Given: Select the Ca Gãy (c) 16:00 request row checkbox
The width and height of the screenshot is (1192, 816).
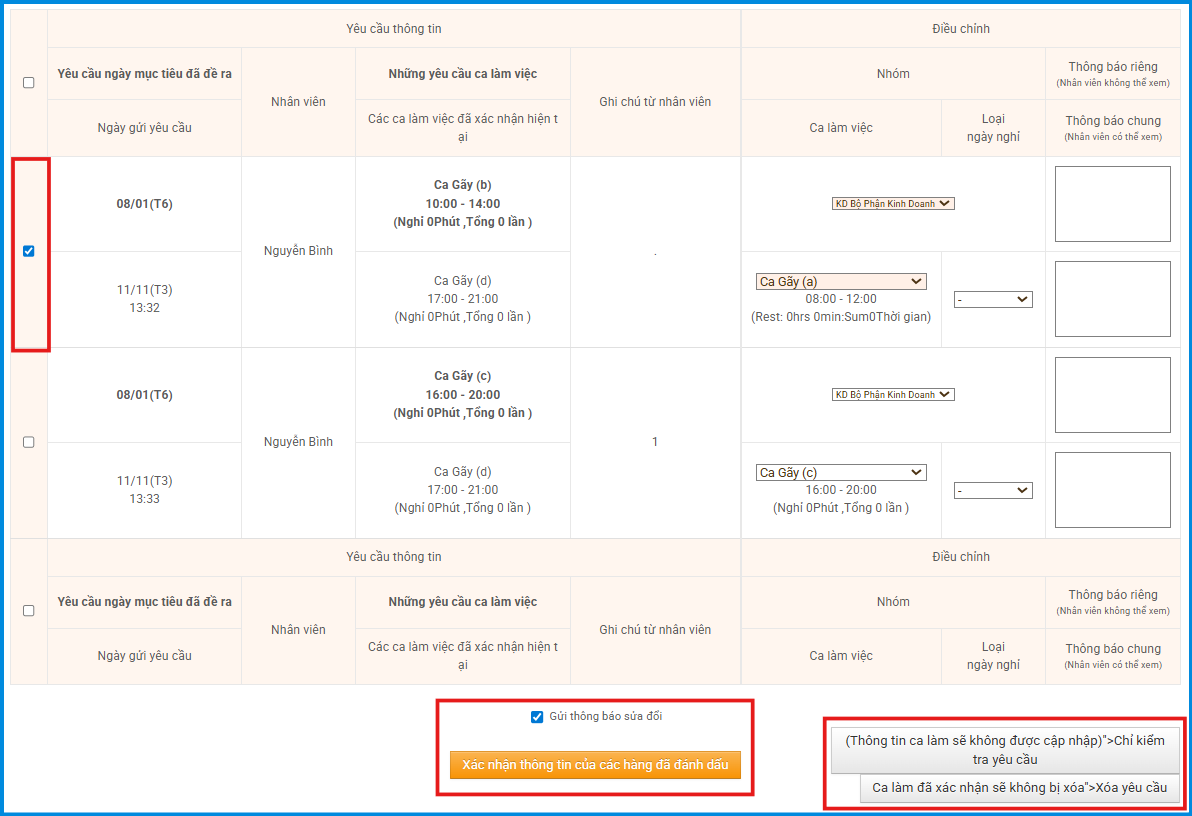Looking at the screenshot, I should (28, 442).
